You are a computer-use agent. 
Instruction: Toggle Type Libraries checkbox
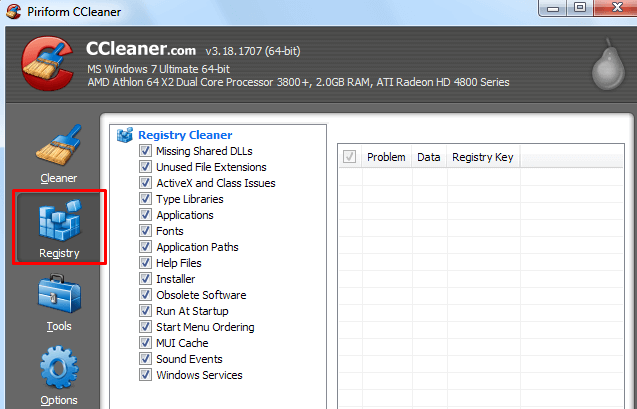coord(145,199)
